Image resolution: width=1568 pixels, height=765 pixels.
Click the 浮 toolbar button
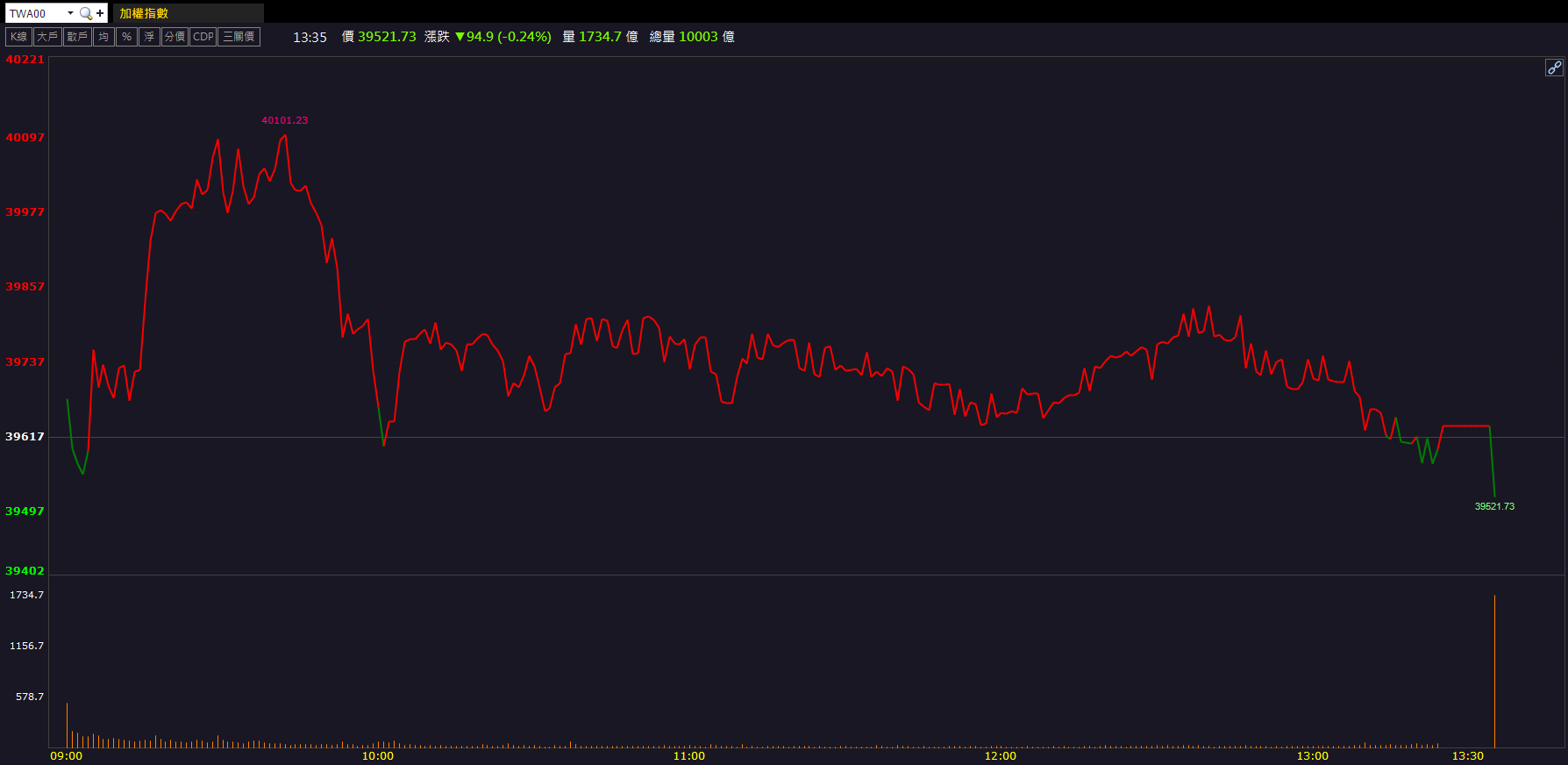click(x=149, y=37)
